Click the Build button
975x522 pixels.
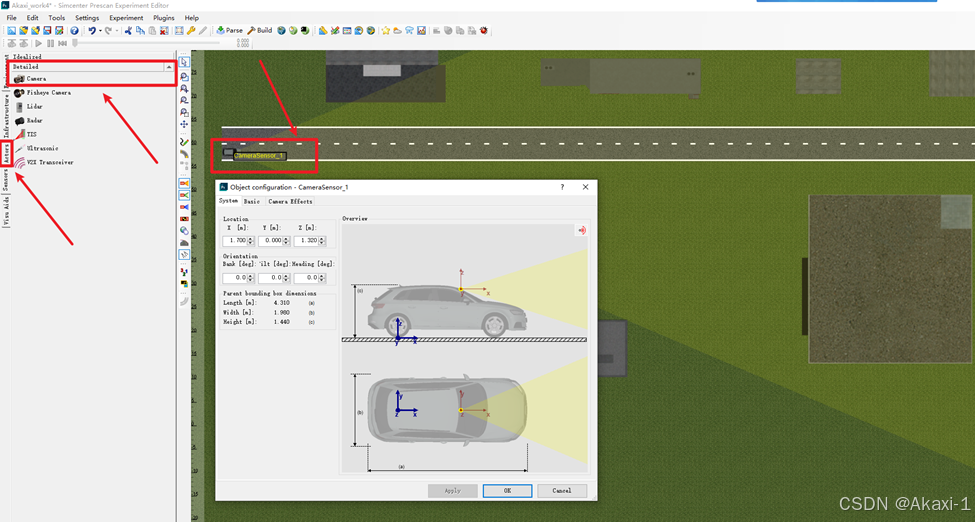click(260, 30)
